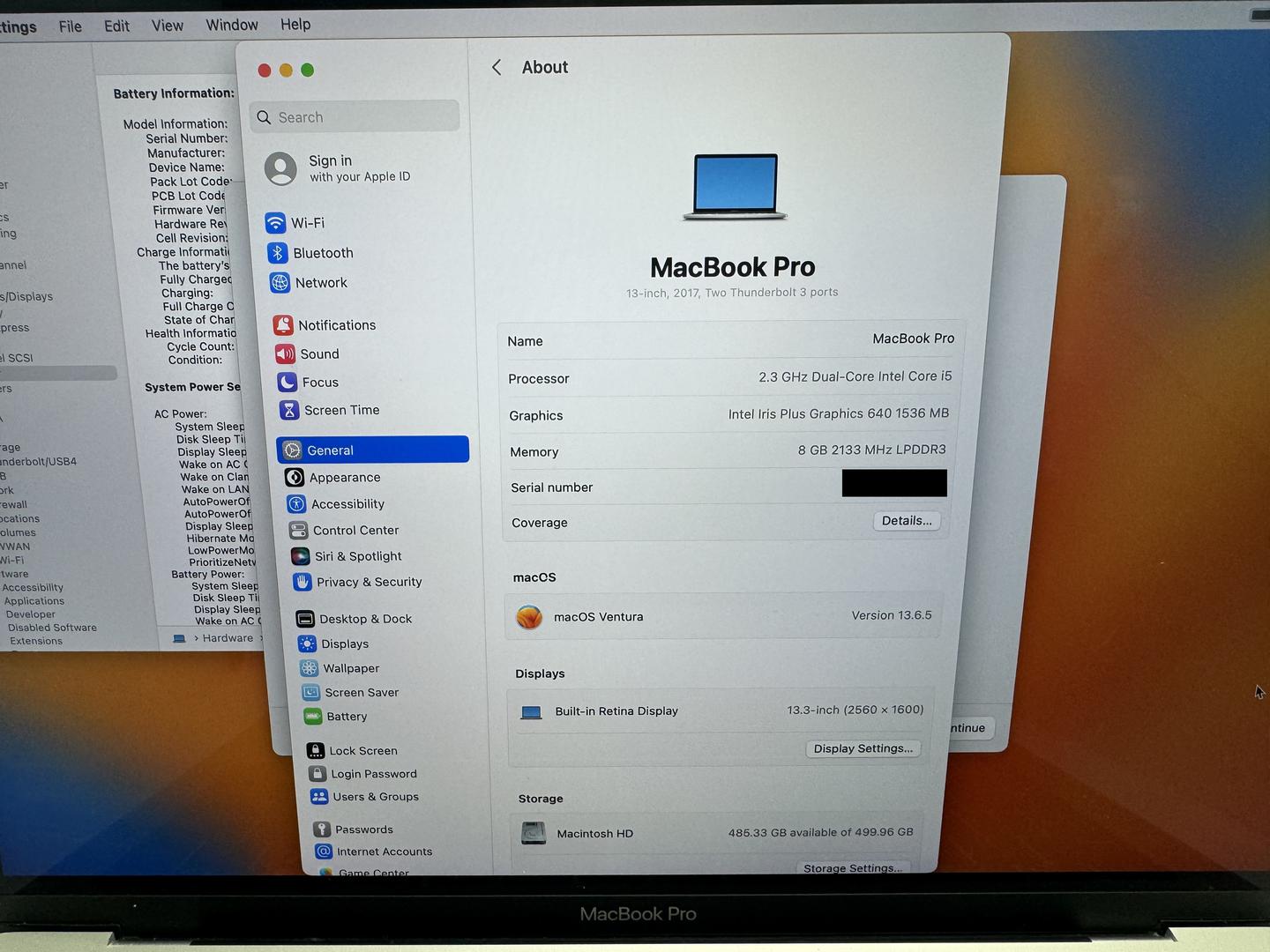Screen dimensions: 1270x952
Task: Select Login Password icon
Action: click(317, 774)
